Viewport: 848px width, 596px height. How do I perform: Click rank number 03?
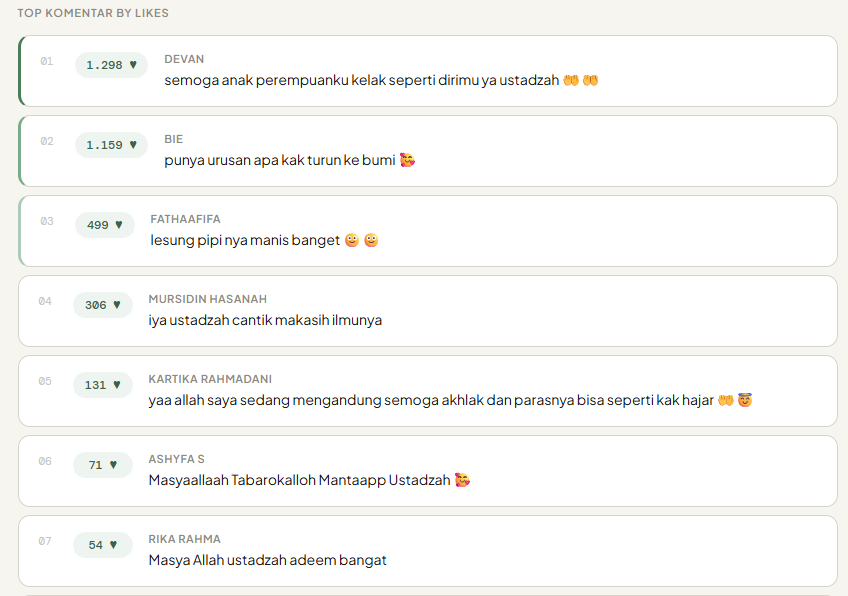(x=47, y=221)
